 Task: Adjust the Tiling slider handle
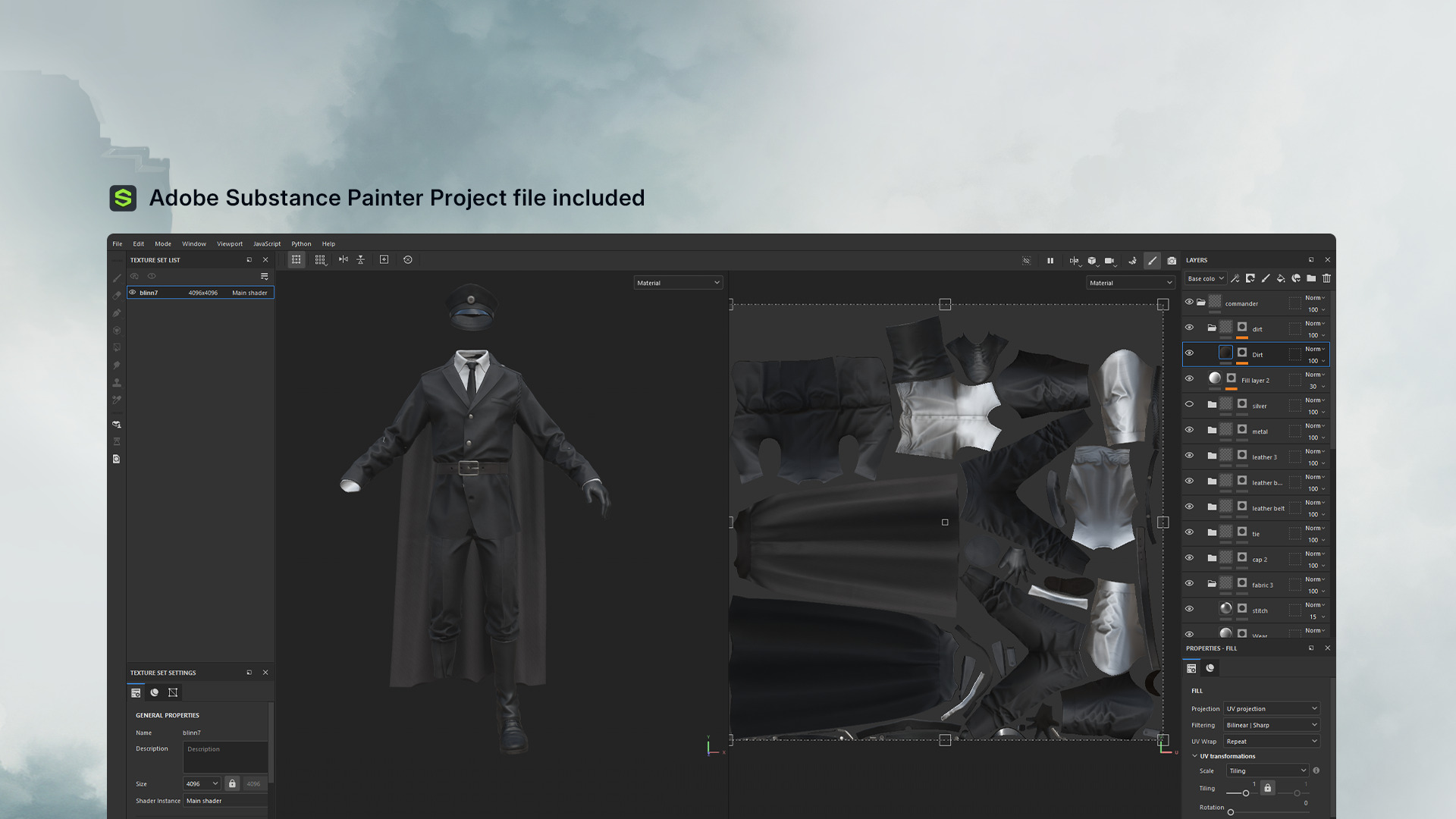(x=1245, y=793)
